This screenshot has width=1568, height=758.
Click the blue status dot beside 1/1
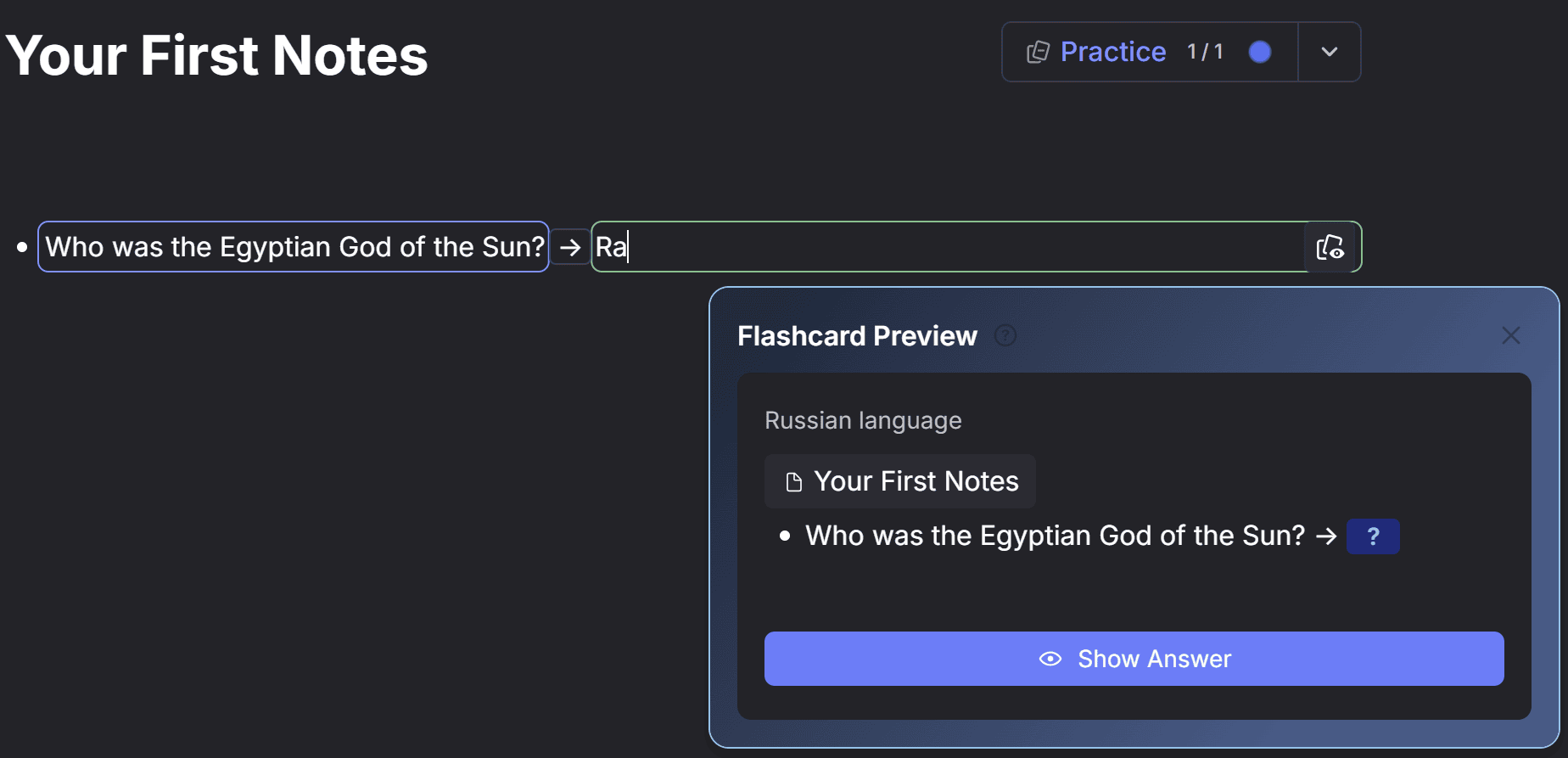coord(1260,52)
